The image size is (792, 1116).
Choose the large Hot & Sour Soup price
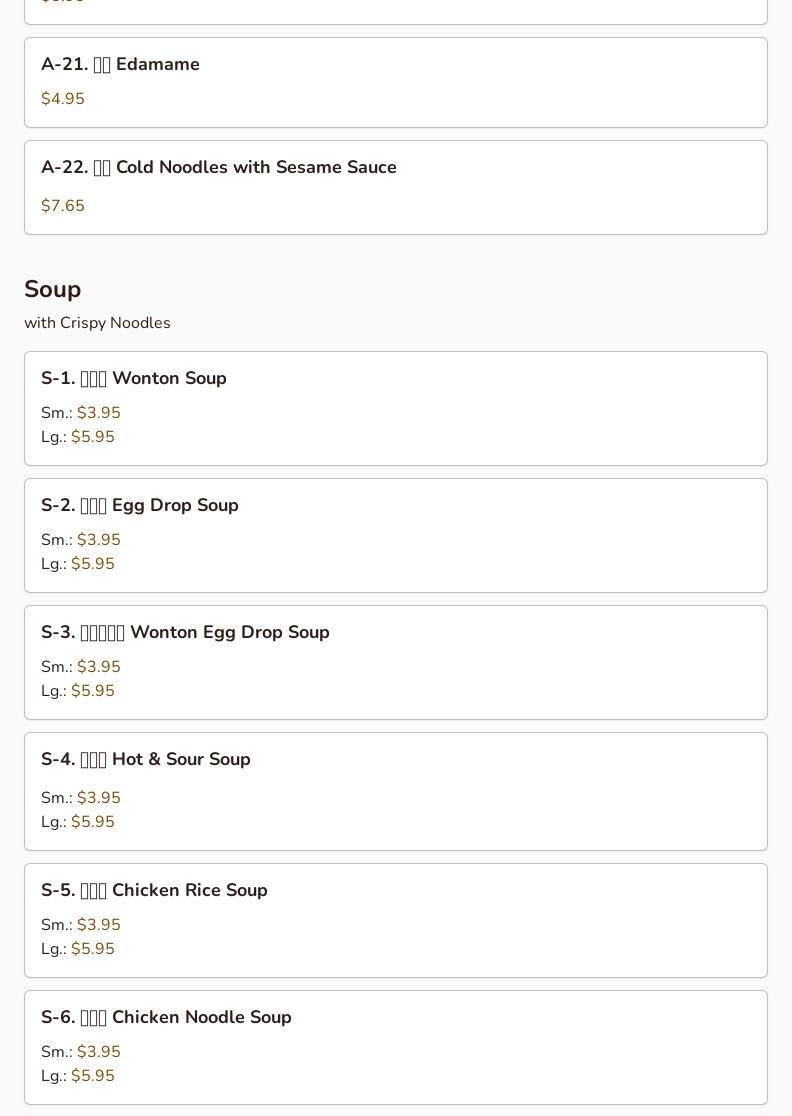93,822
